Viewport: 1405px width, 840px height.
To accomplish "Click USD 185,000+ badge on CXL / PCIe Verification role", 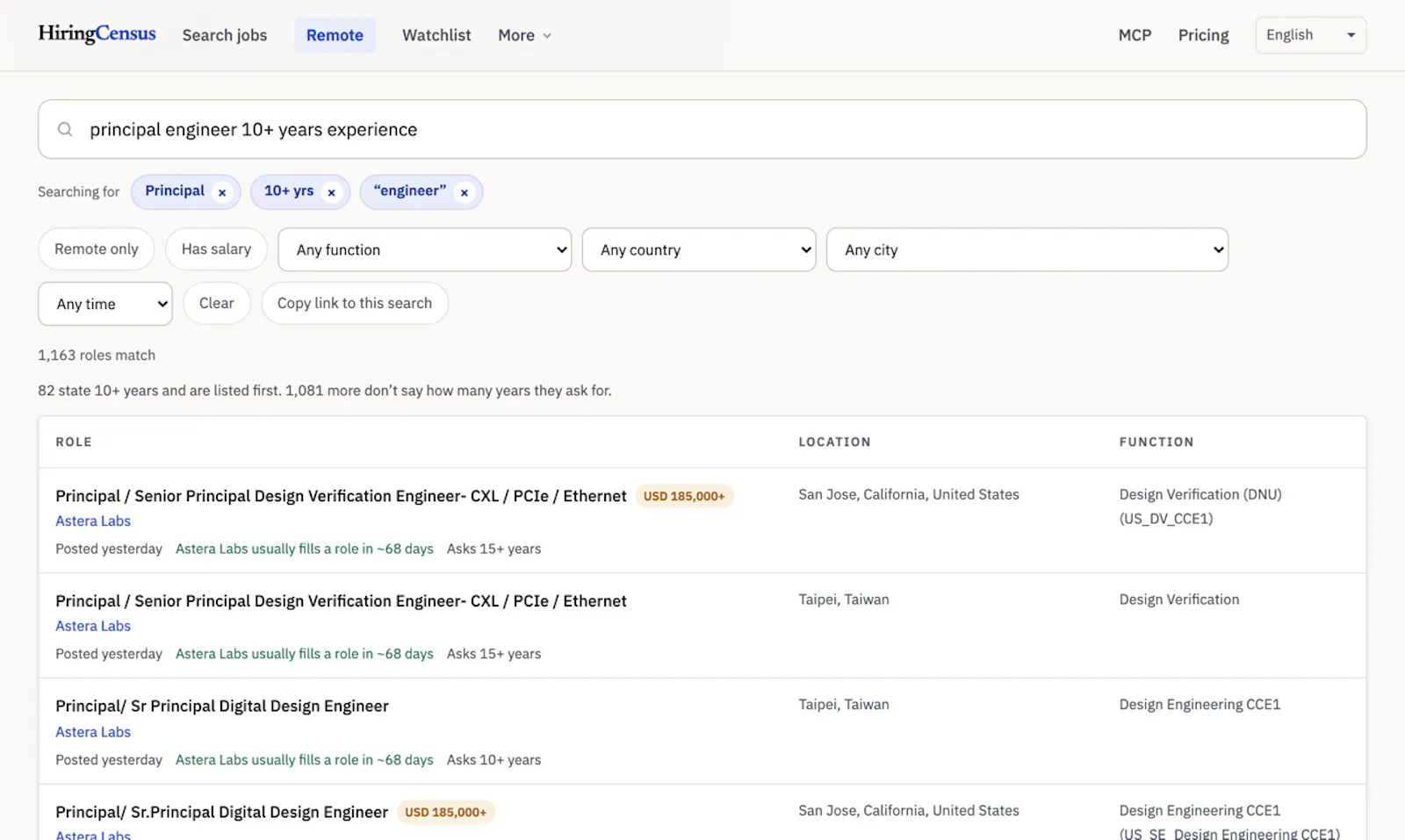I will click(684, 496).
